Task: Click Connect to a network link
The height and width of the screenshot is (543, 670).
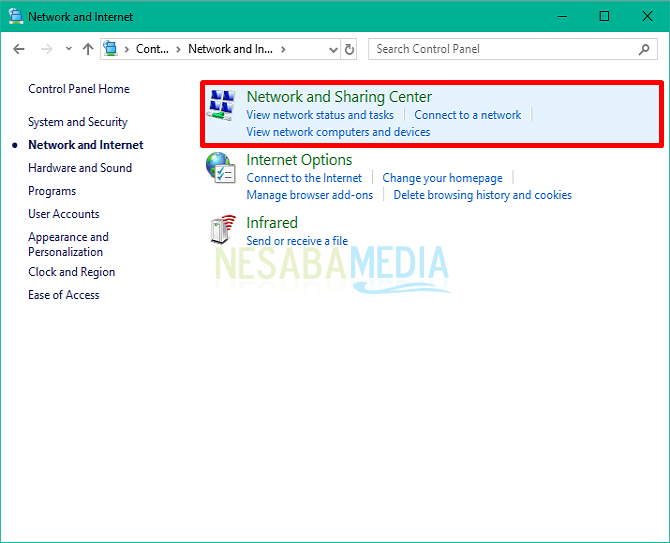Action: point(468,115)
